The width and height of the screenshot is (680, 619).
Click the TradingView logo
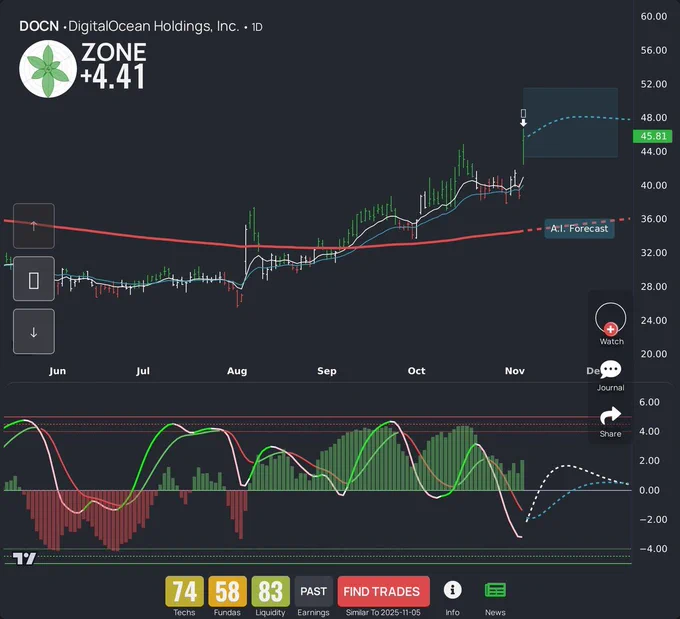coord(25,559)
